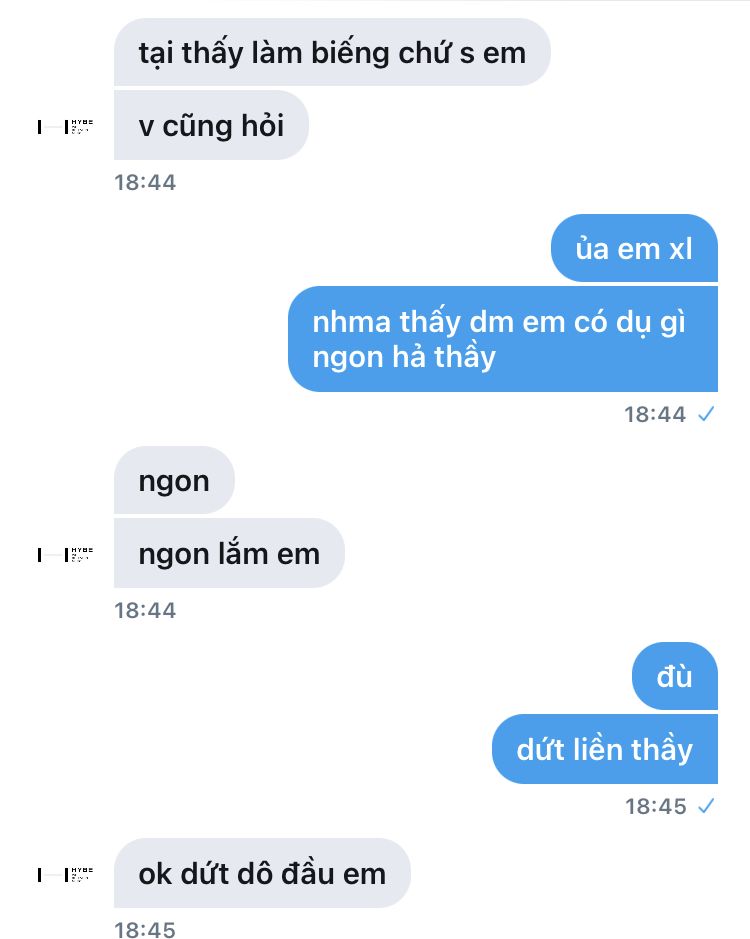Click read checkmark next to sent 18:44

tap(706, 414)
